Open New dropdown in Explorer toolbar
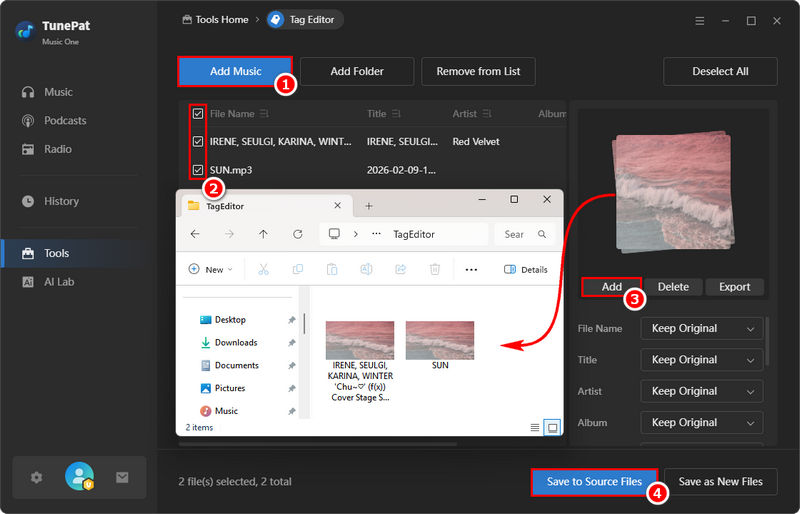 [x=211, y=270]
